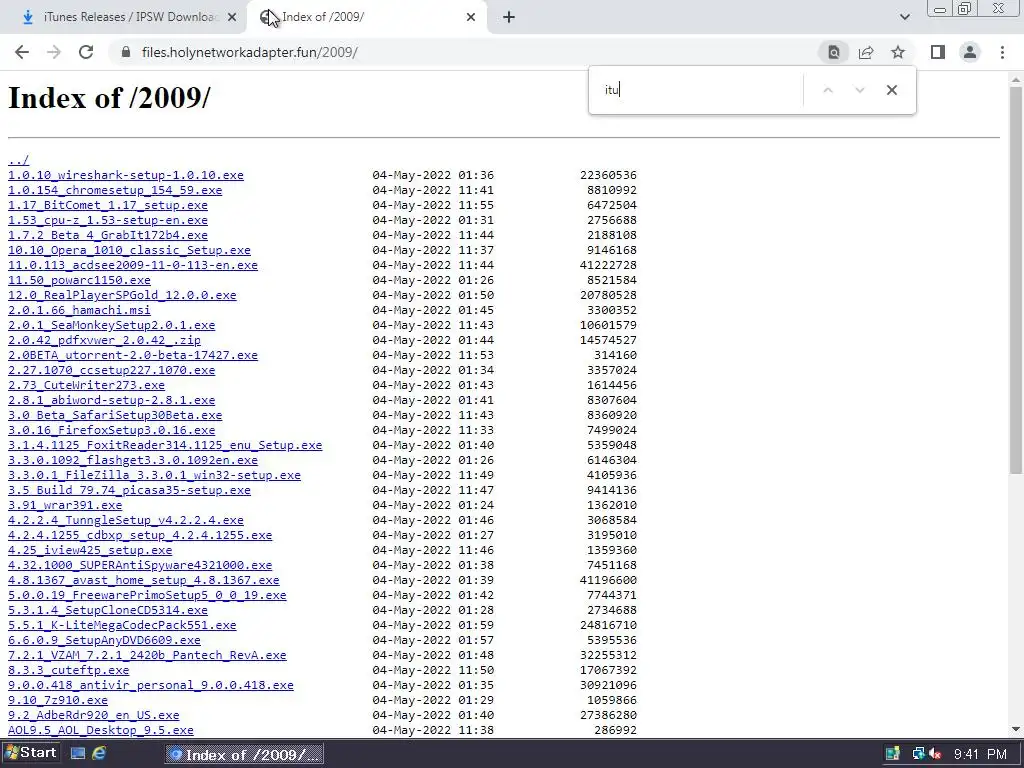This screenshot has height=768, width=1024.
Task: Download 3.5_Build_79.74_picasa35-setup.exe
Action: click(x=129, y=490)
